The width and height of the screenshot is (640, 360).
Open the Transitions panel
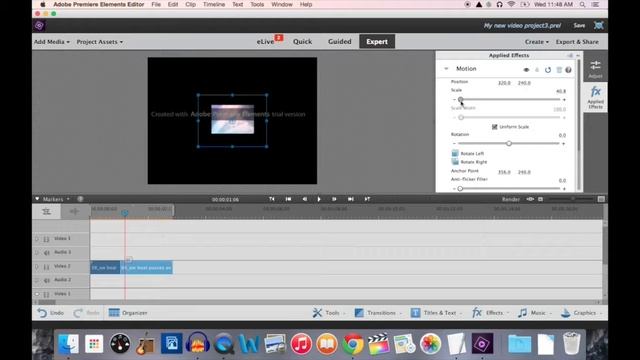click(378, 313)
